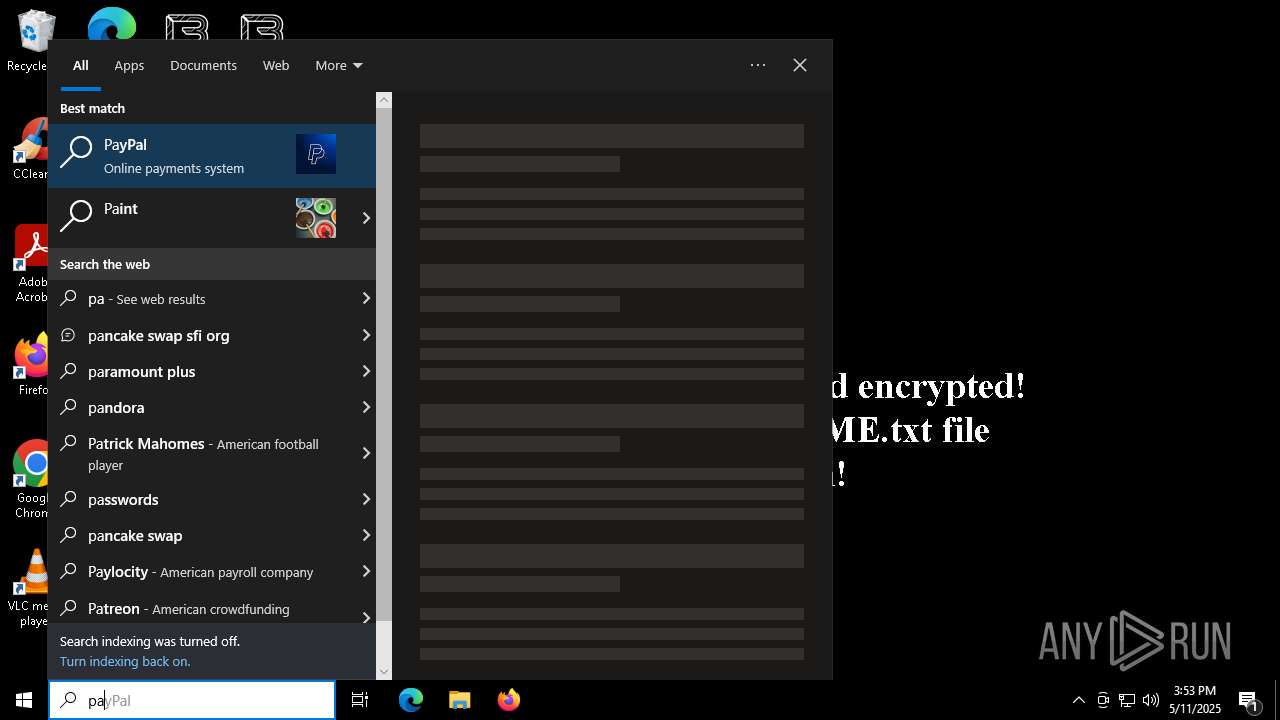Open Task View on the taskbar

click(360, 700)
